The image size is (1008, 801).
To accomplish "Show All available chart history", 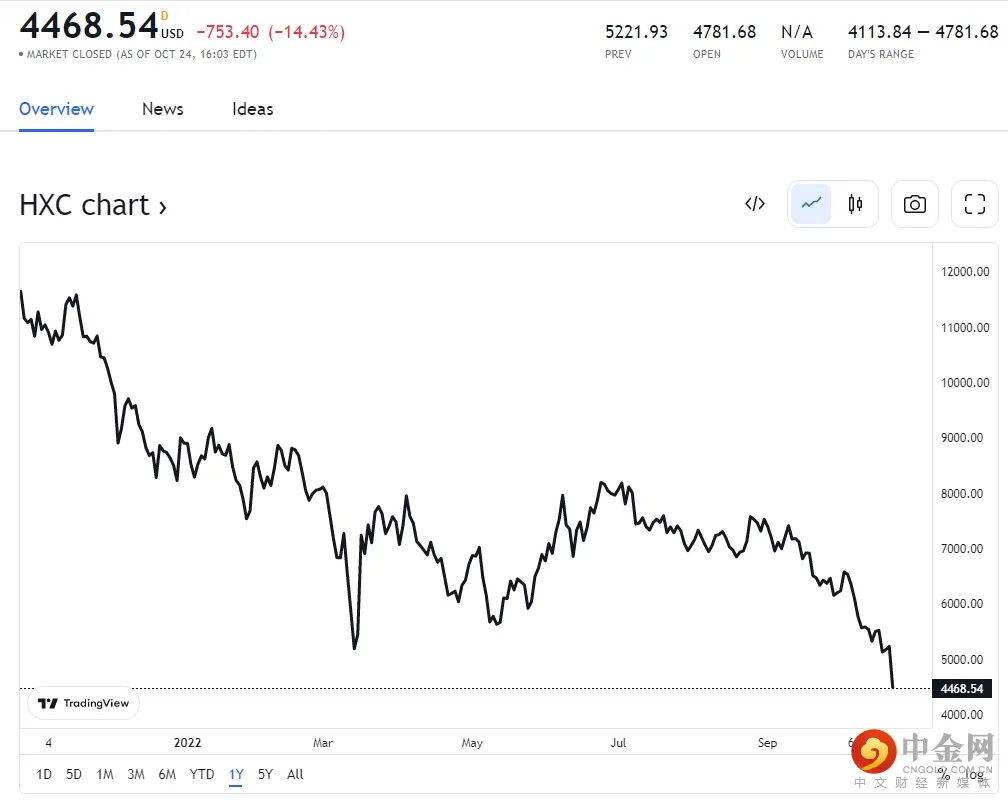I will (295, 774).
